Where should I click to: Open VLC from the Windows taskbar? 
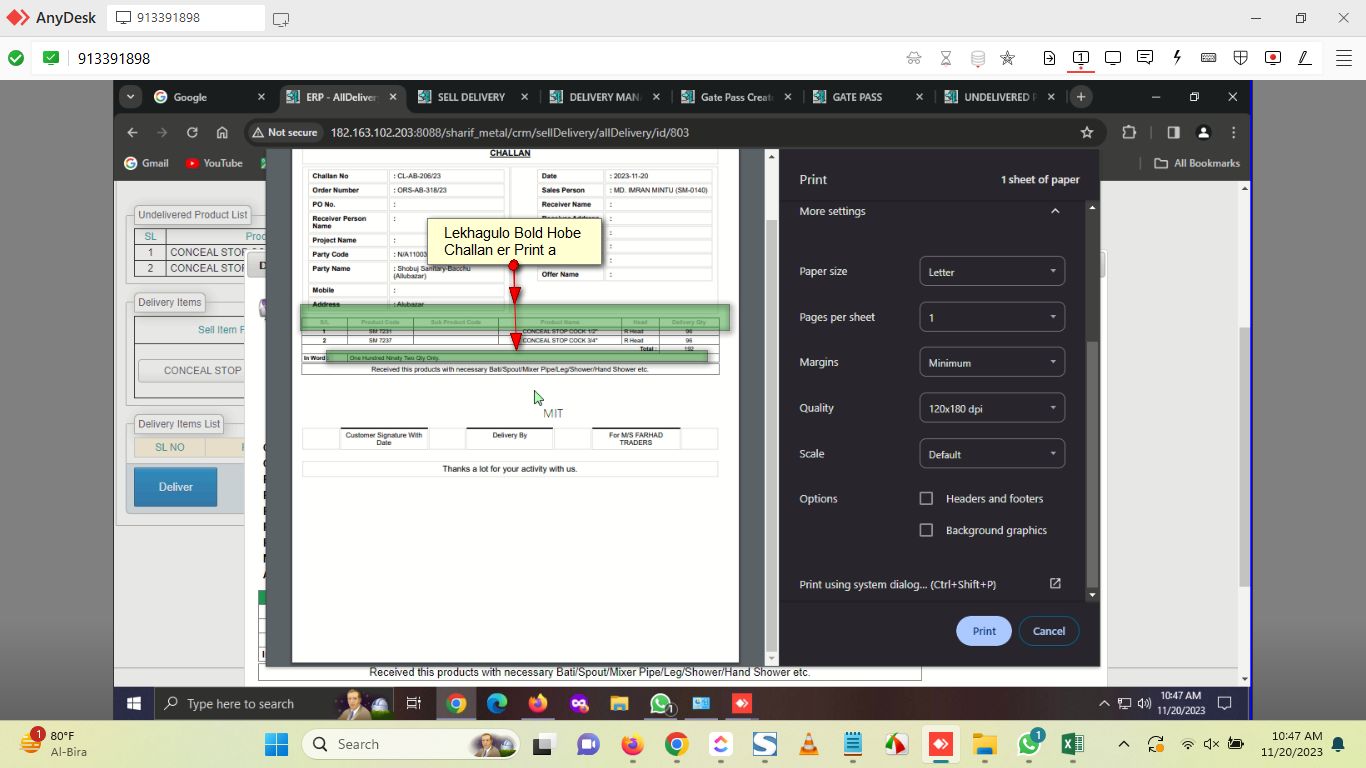808,744
